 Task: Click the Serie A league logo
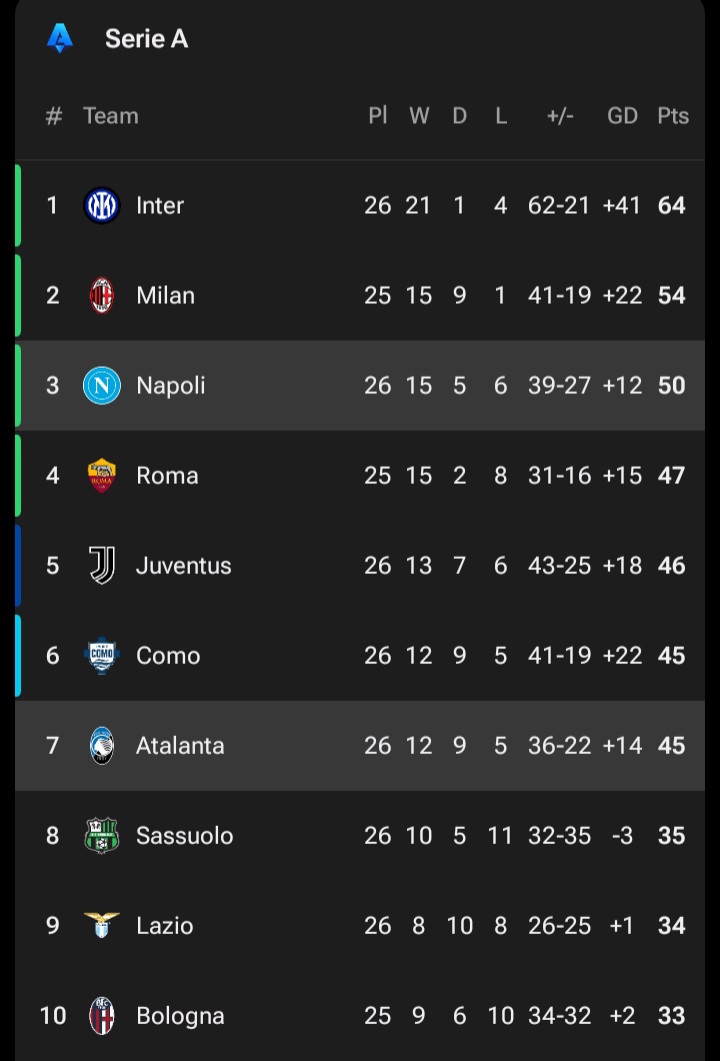pos(60,39)
